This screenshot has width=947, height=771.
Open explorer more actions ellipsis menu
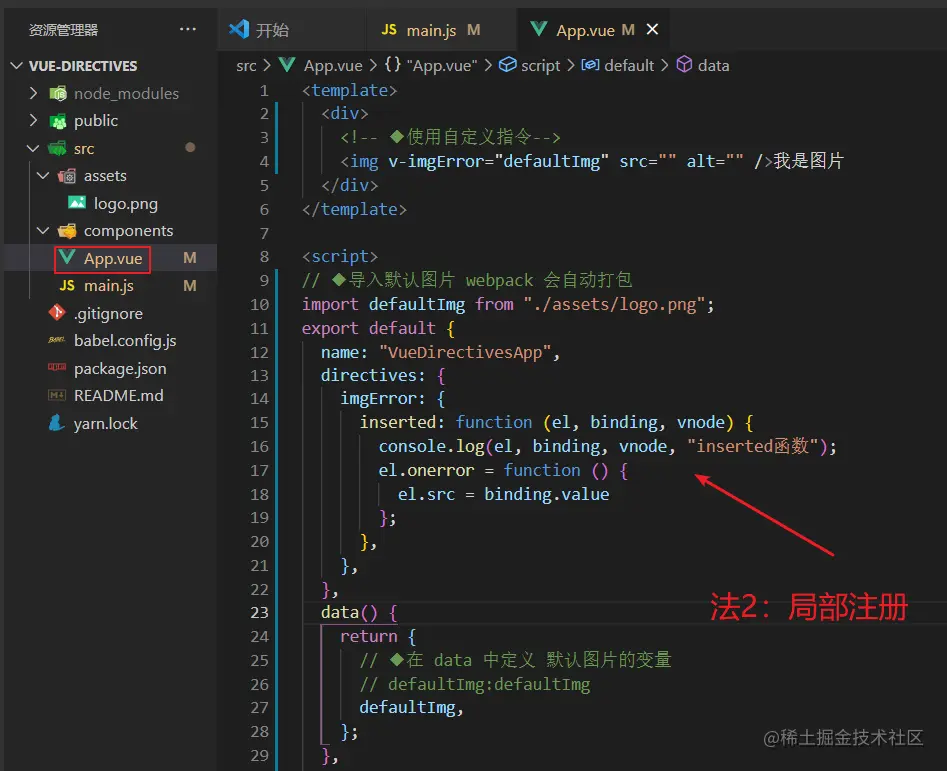pos(188,29)
